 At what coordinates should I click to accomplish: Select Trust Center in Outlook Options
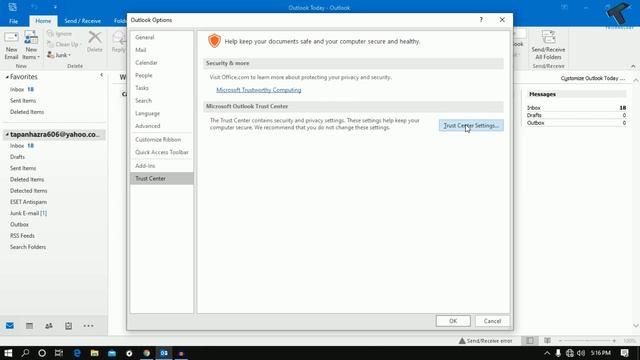[x=162, y=178]
